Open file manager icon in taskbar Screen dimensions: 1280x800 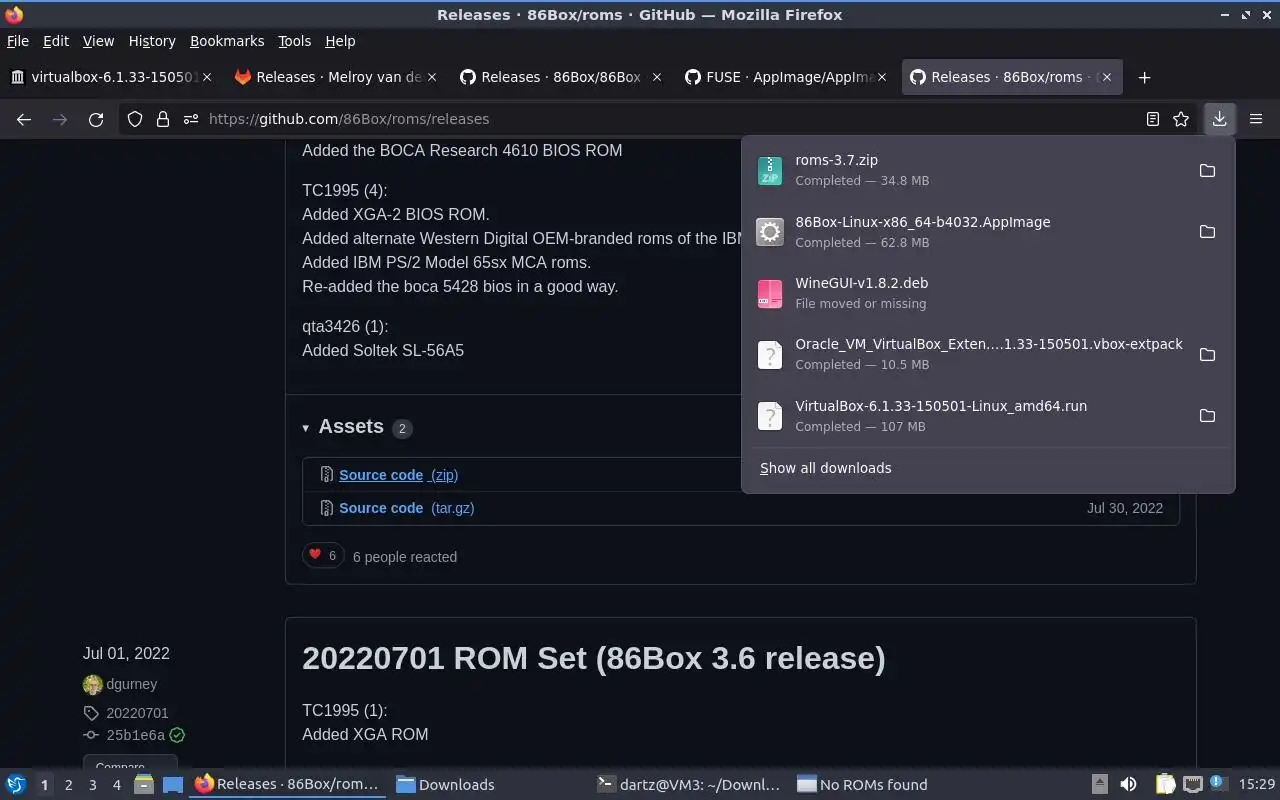[x=144, y=785]
